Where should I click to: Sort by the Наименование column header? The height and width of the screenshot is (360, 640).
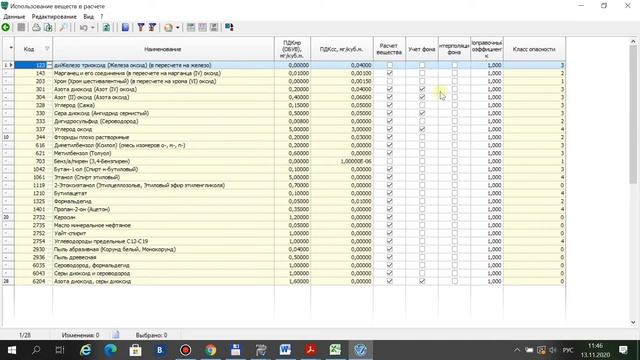point(163,49)
